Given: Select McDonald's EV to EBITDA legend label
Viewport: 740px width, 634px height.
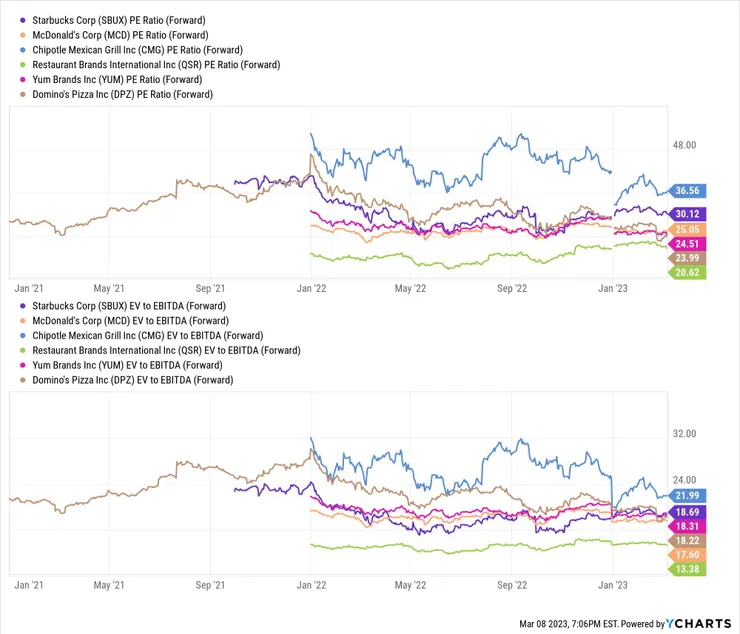Looking at the screenshot, I should click(134, 320).
